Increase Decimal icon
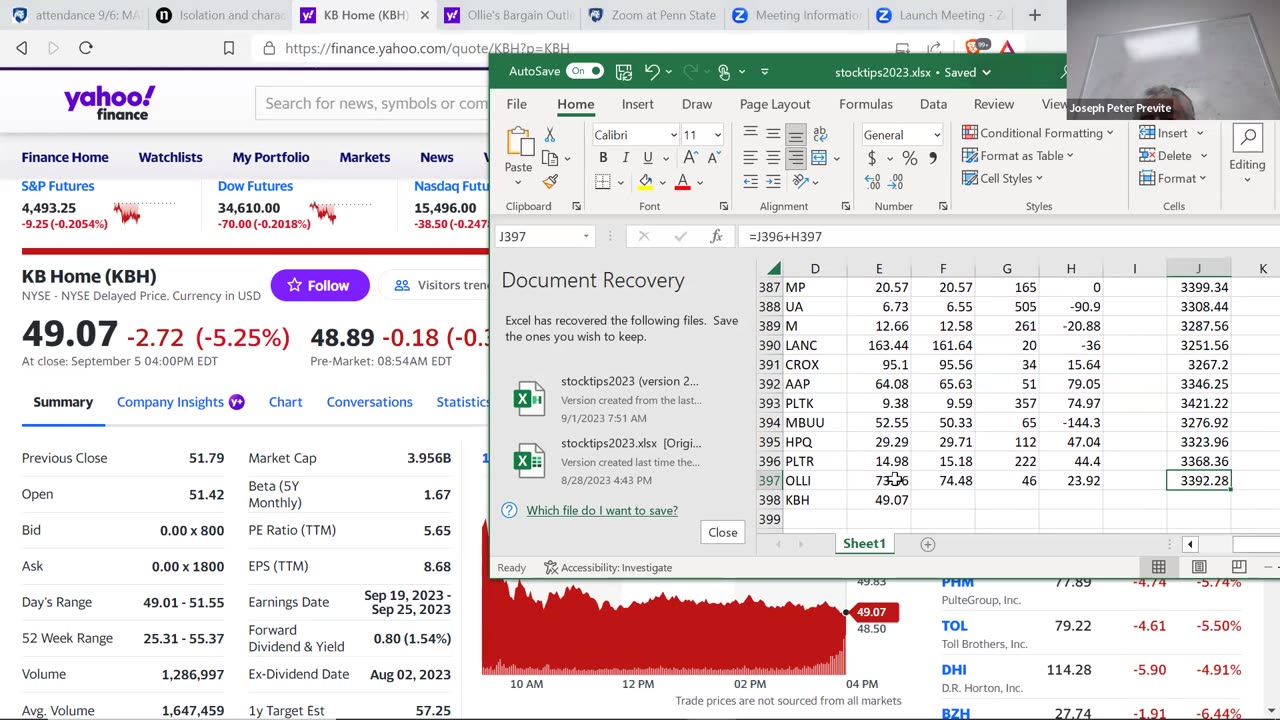1280x720 pixels. pyautogui.click(x=872, y=182)
